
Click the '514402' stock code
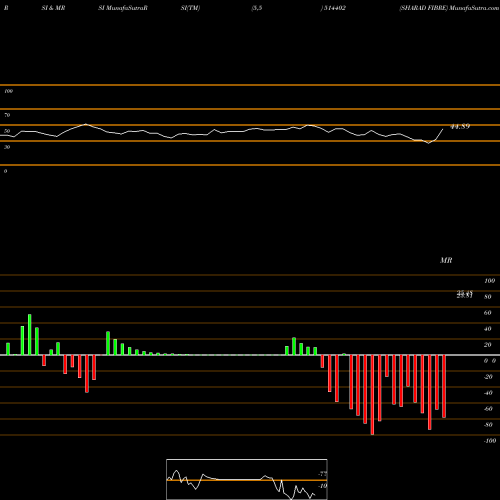[x=334, y=8]
